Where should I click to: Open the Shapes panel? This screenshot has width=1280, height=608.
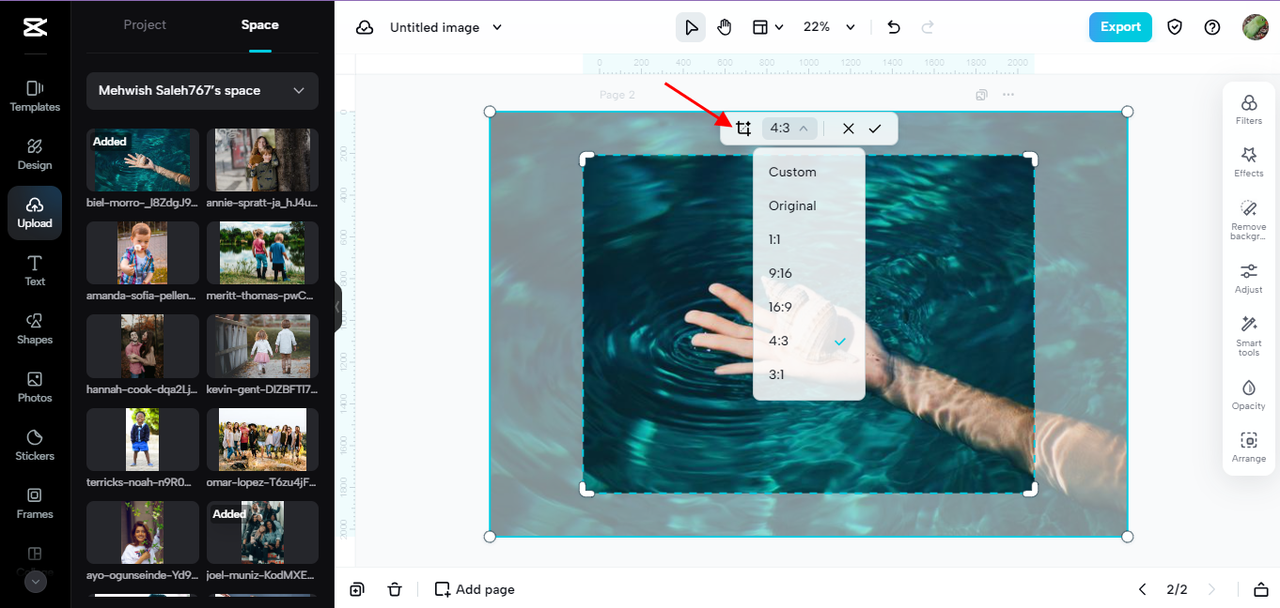point(35,328)
